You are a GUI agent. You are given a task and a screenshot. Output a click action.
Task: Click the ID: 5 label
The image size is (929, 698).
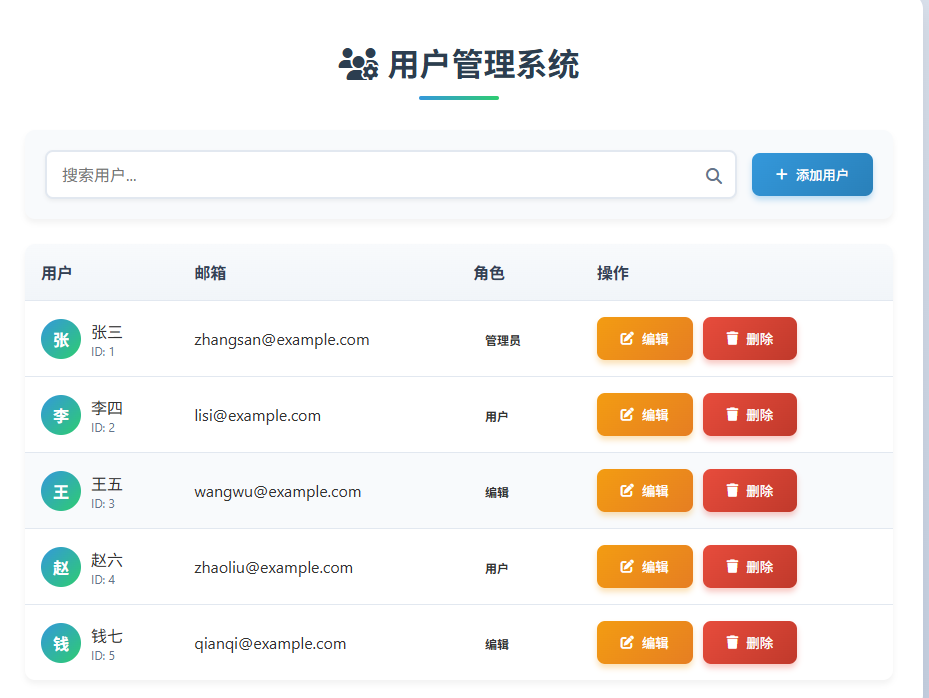[102, 656]
